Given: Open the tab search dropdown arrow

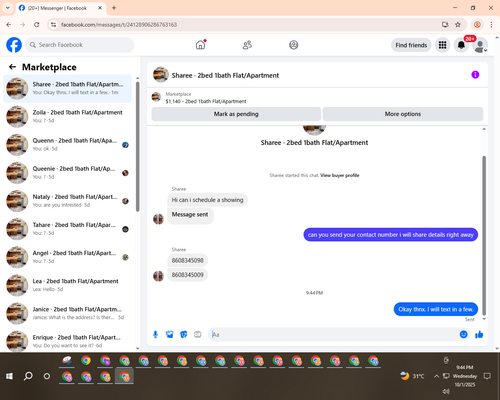Looking at the screenshot, I should pyautogui.click(x=8, y=8).
